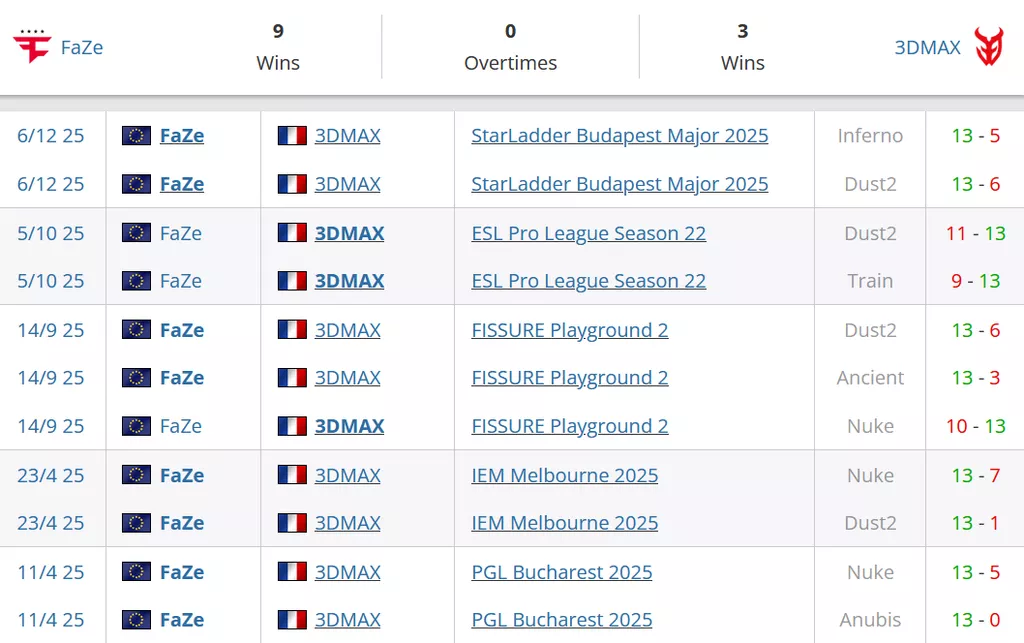Click the 3DMAX red devil logo
The height and width of the screenshot is (643, 1024).
[988, 47]
